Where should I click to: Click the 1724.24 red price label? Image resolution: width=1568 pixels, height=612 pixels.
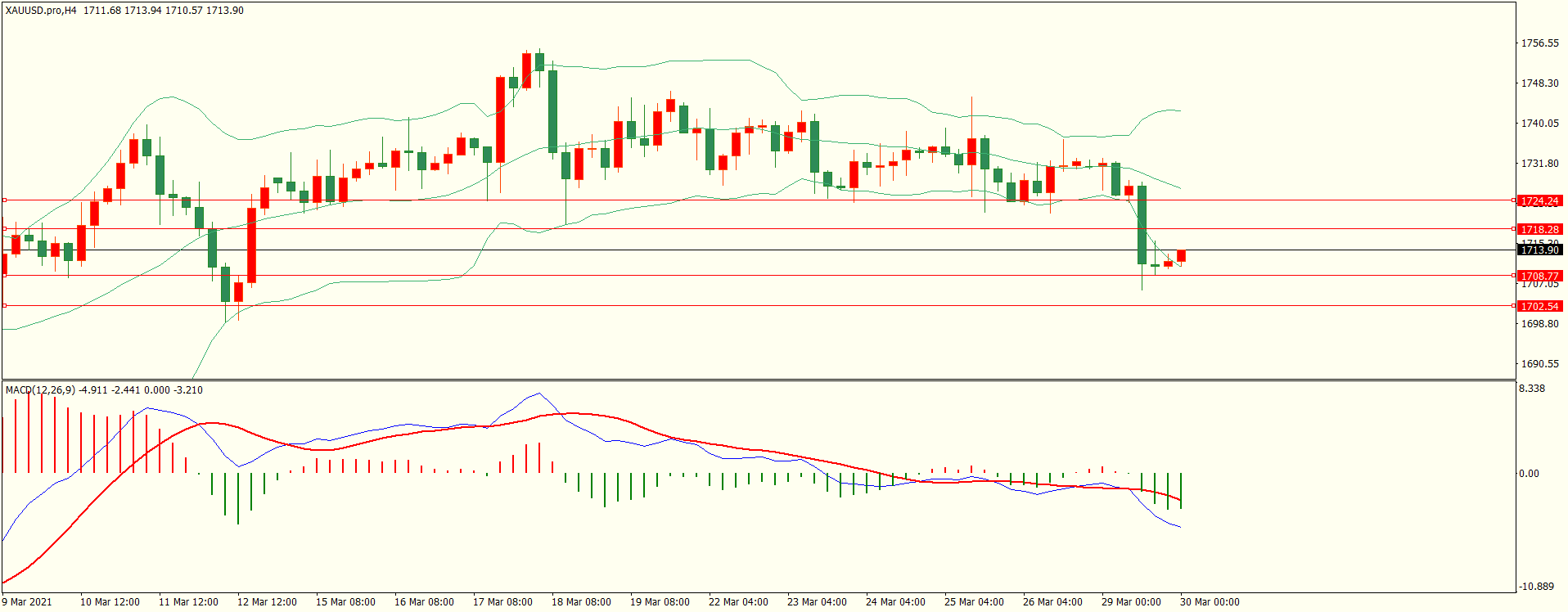pos(1539,200)
